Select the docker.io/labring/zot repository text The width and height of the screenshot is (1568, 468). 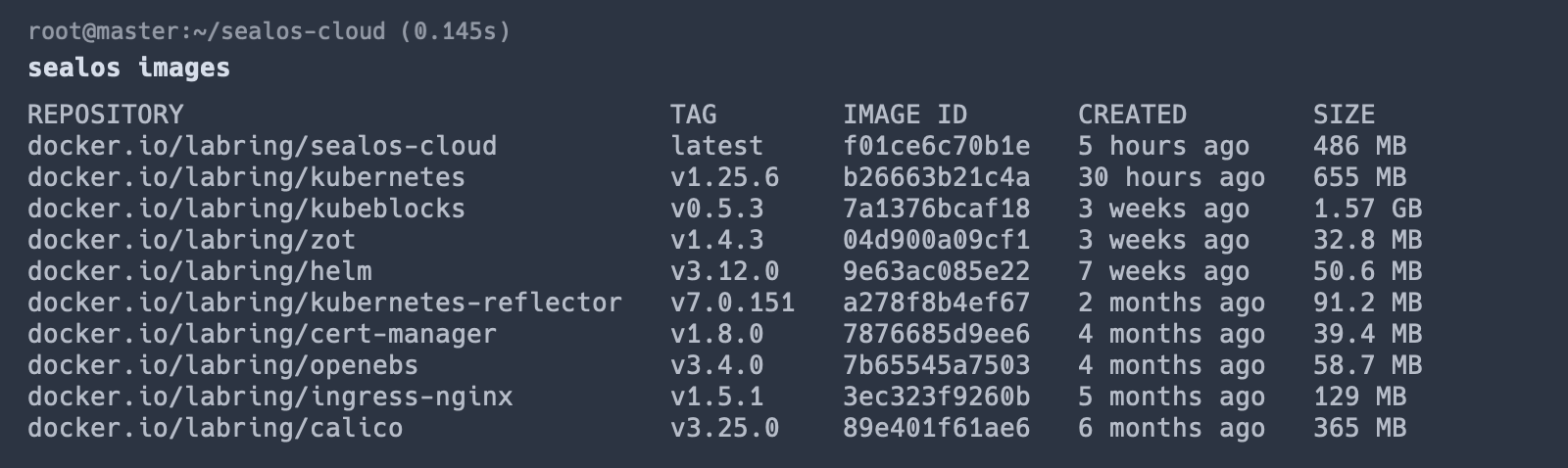[191, 240]
